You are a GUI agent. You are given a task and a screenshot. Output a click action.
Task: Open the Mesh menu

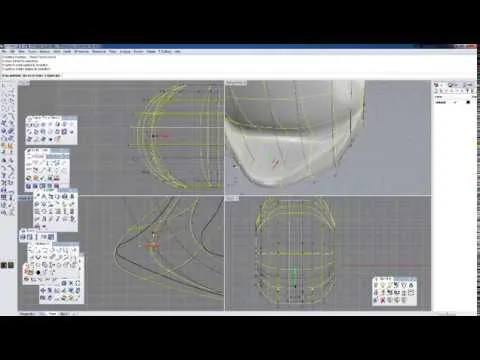pos(67,51)
